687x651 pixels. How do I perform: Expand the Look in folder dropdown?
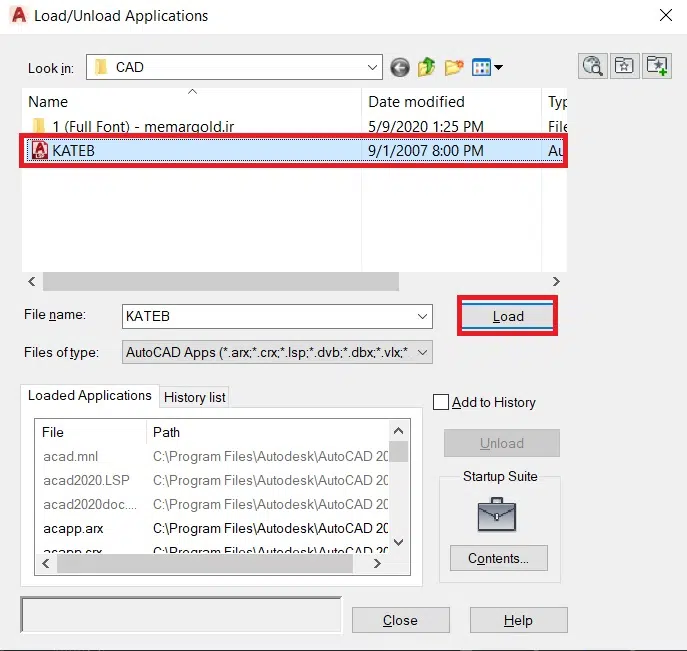[371, 67]
